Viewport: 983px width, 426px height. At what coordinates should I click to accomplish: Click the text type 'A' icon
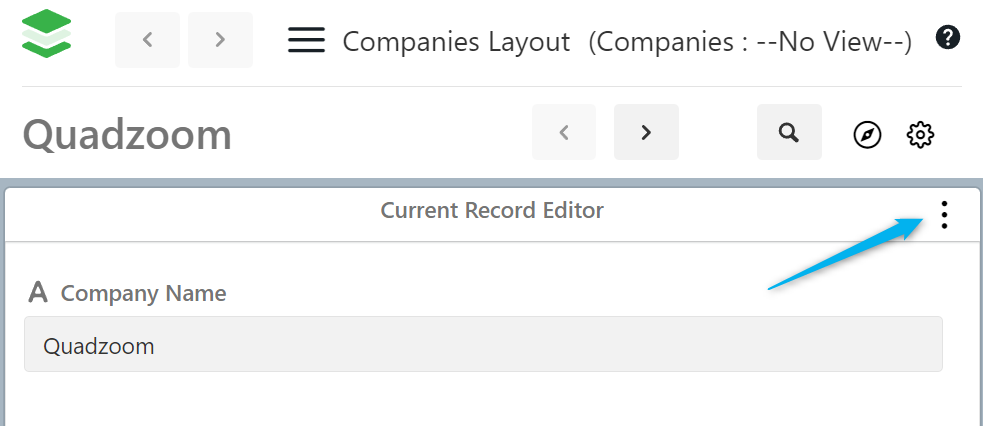(x=38, y=293)
